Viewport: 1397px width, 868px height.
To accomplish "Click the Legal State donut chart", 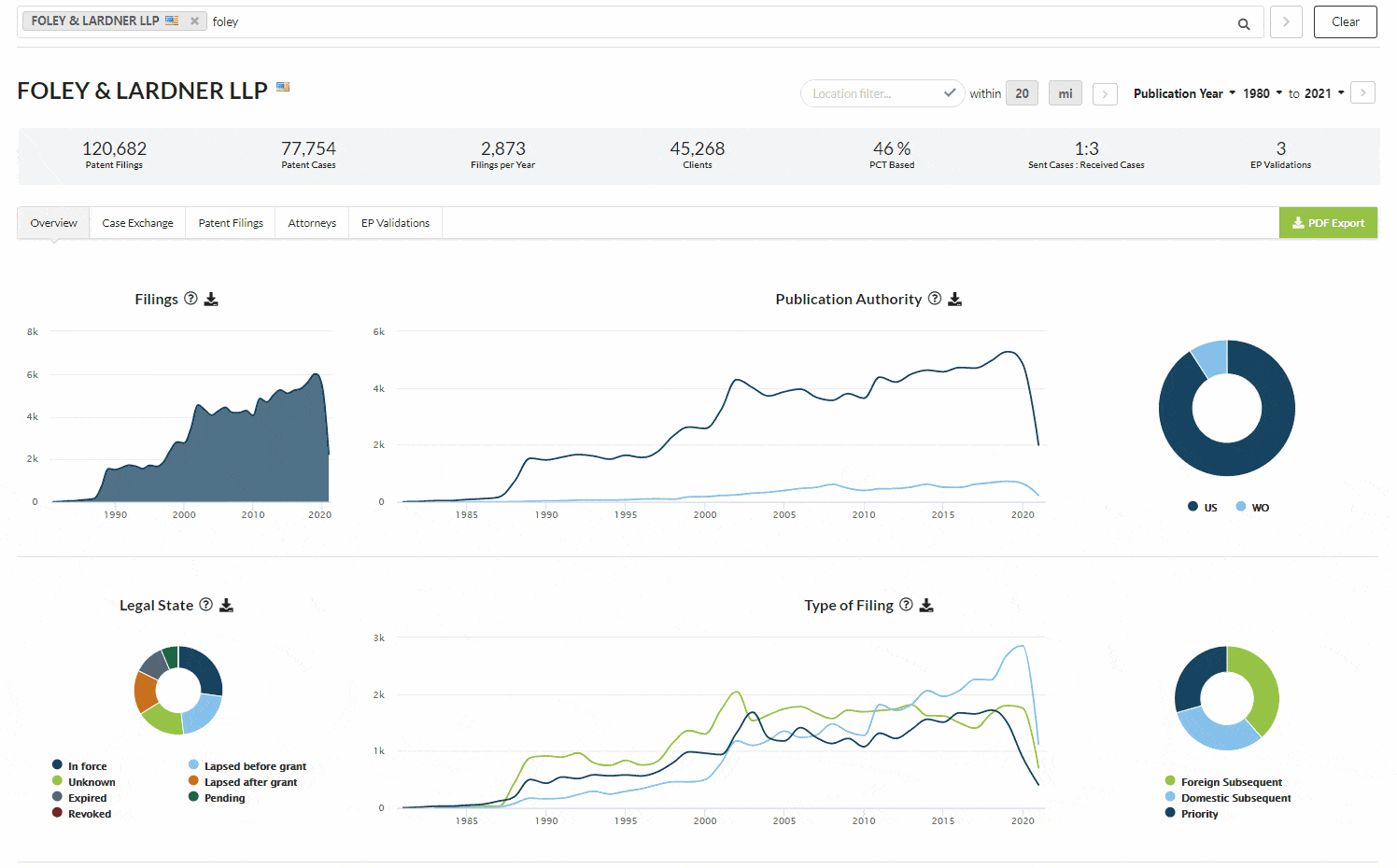I will coord(178,691).
